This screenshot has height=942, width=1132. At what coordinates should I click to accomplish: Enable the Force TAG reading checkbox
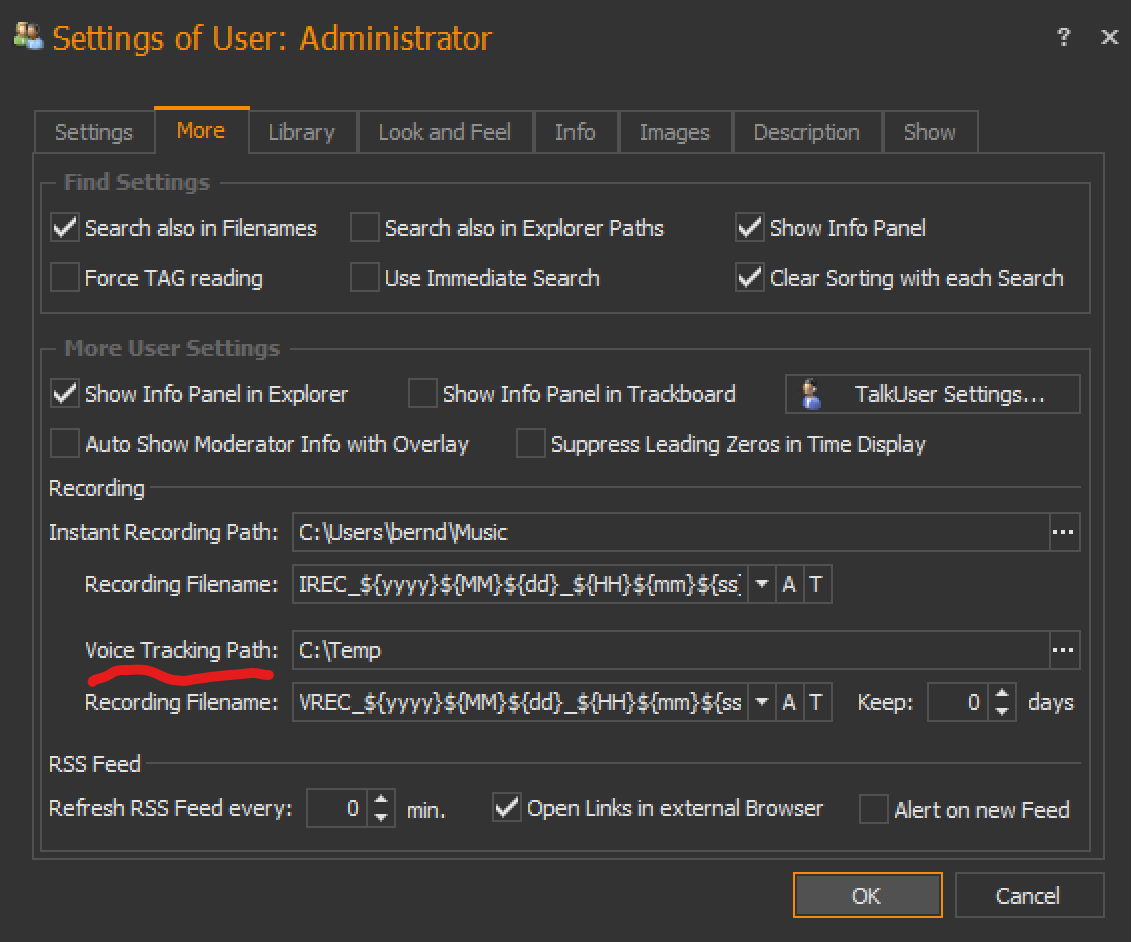coord(65,278)
